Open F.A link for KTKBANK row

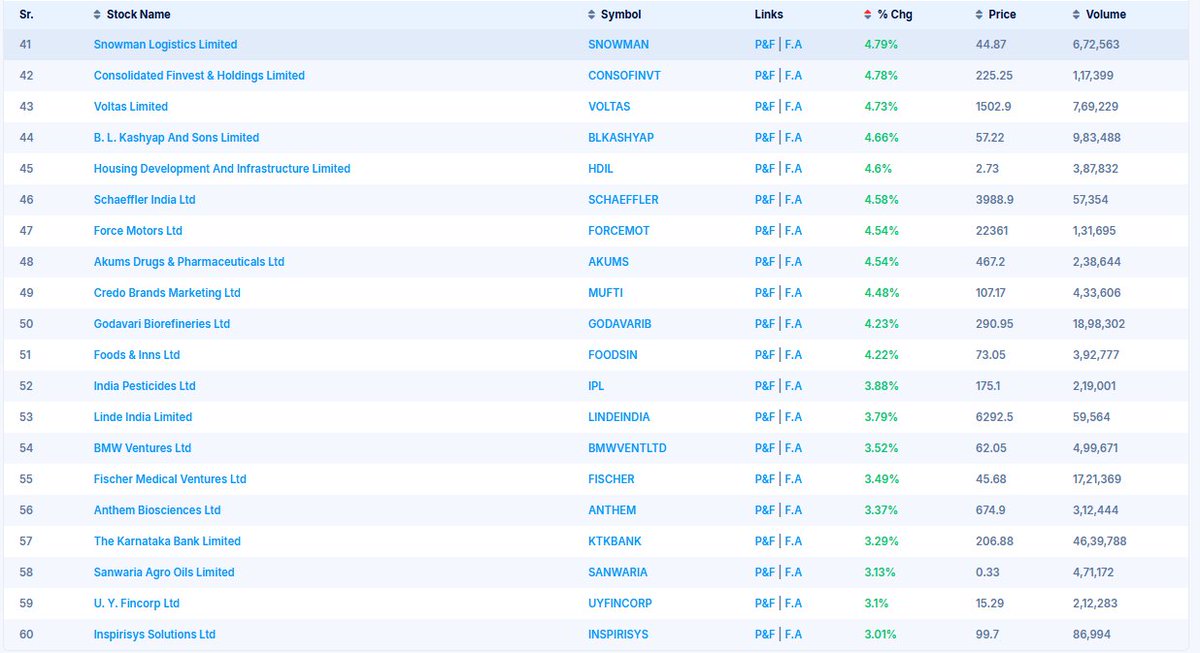(x=794, y=540)
